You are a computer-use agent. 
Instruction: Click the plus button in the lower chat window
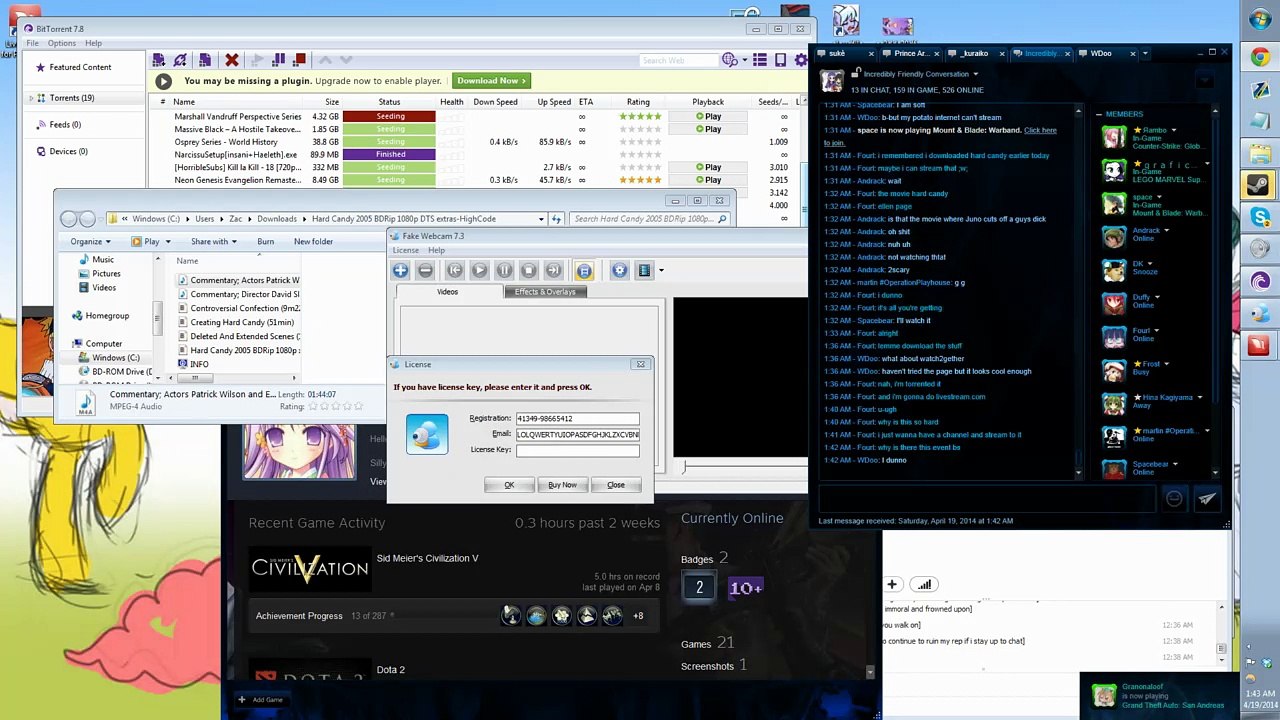pyautogui.click(x=892, y=584)
